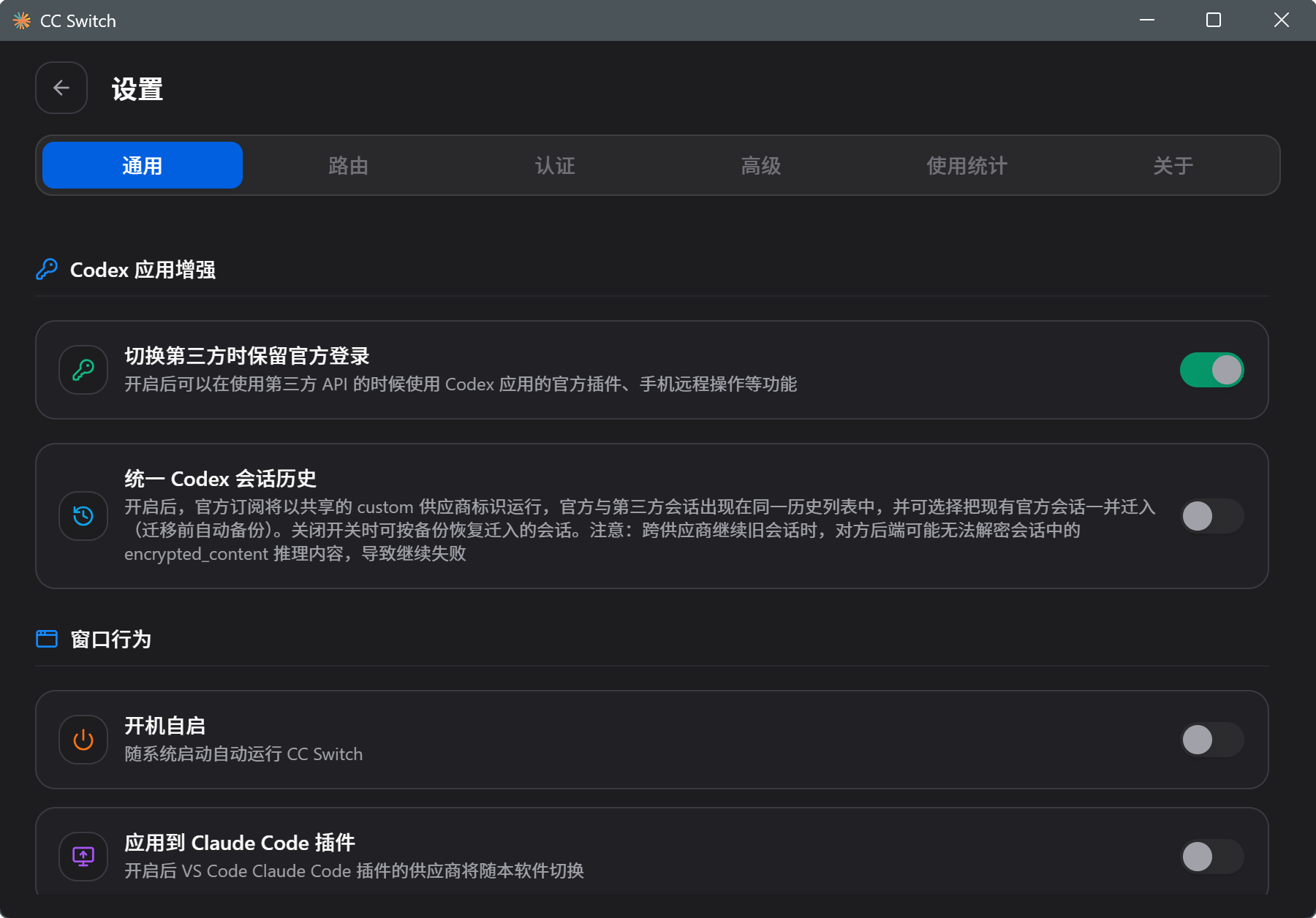Click the history clock icon in the 会话历史 card
The image size is (1316, 918).
(x=83, y=516)
